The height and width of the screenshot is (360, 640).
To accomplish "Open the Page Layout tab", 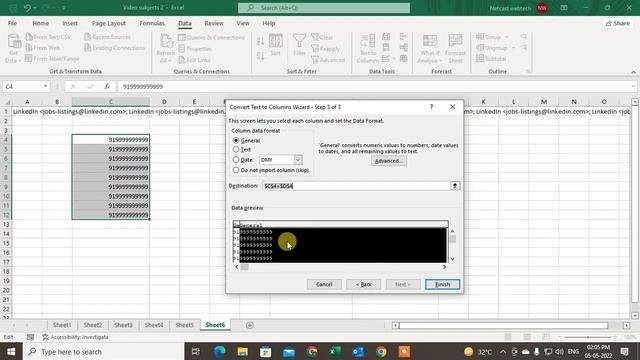I will click(x=109, y=23).
